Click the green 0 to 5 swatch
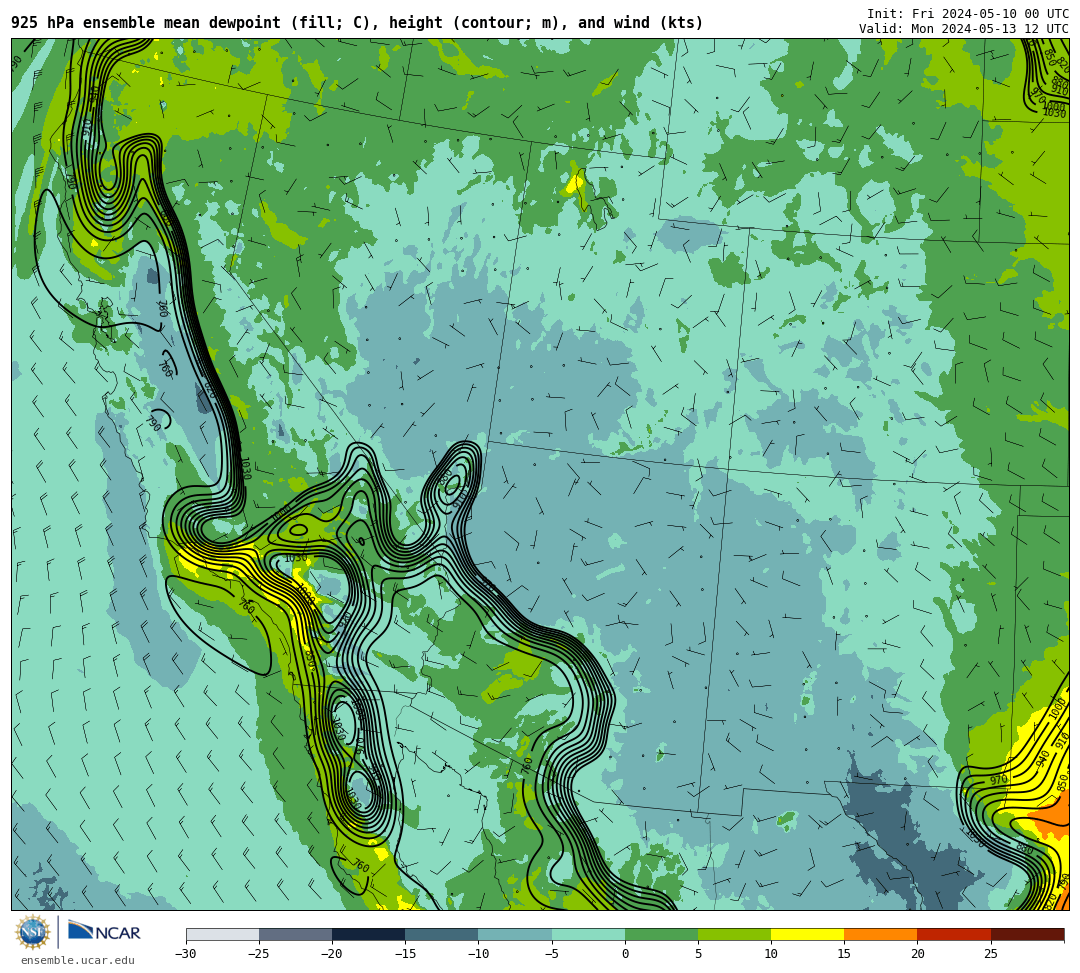1080x973 pixels. tap(661, 934)
